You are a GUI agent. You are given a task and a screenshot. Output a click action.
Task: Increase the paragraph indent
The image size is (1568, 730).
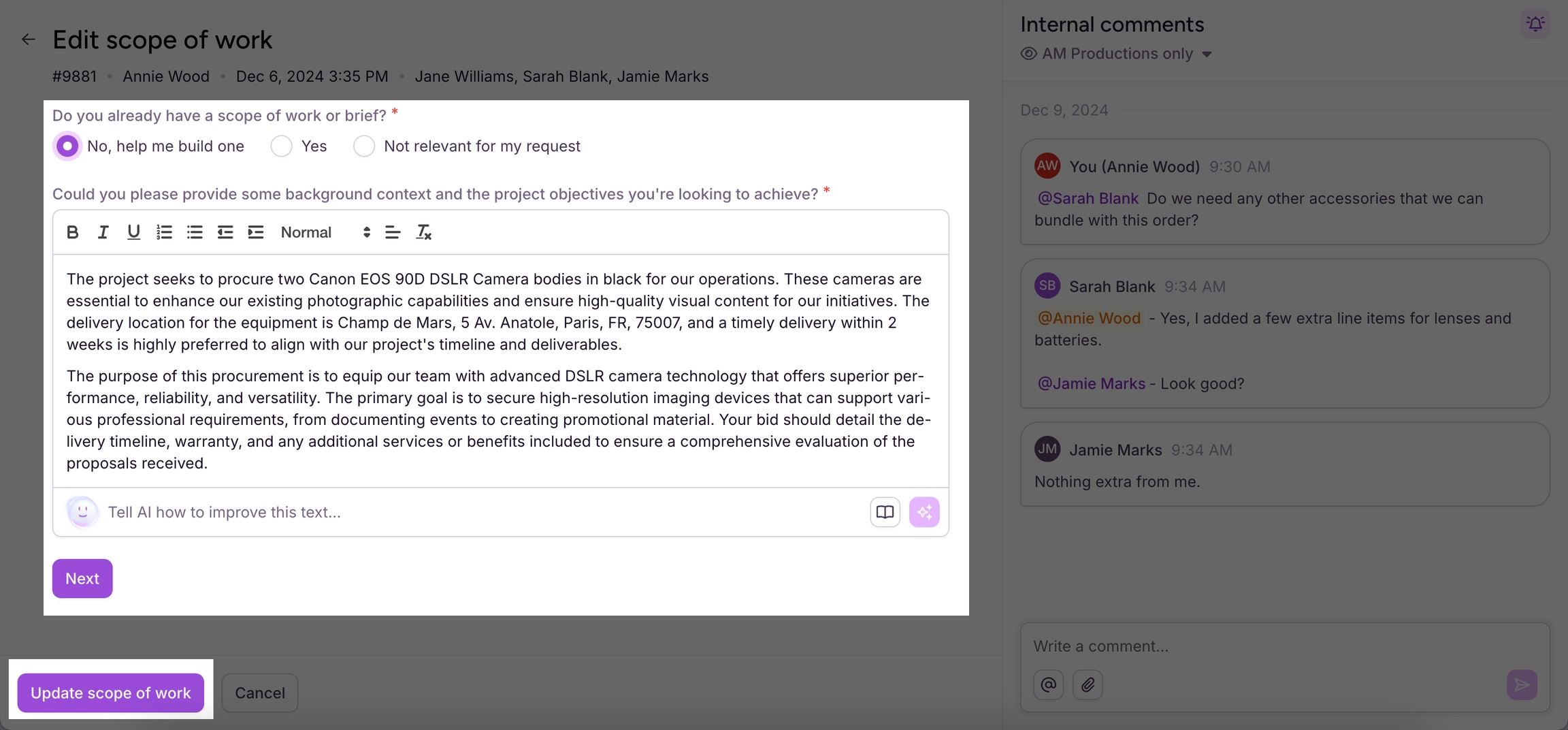coord(256,232)
